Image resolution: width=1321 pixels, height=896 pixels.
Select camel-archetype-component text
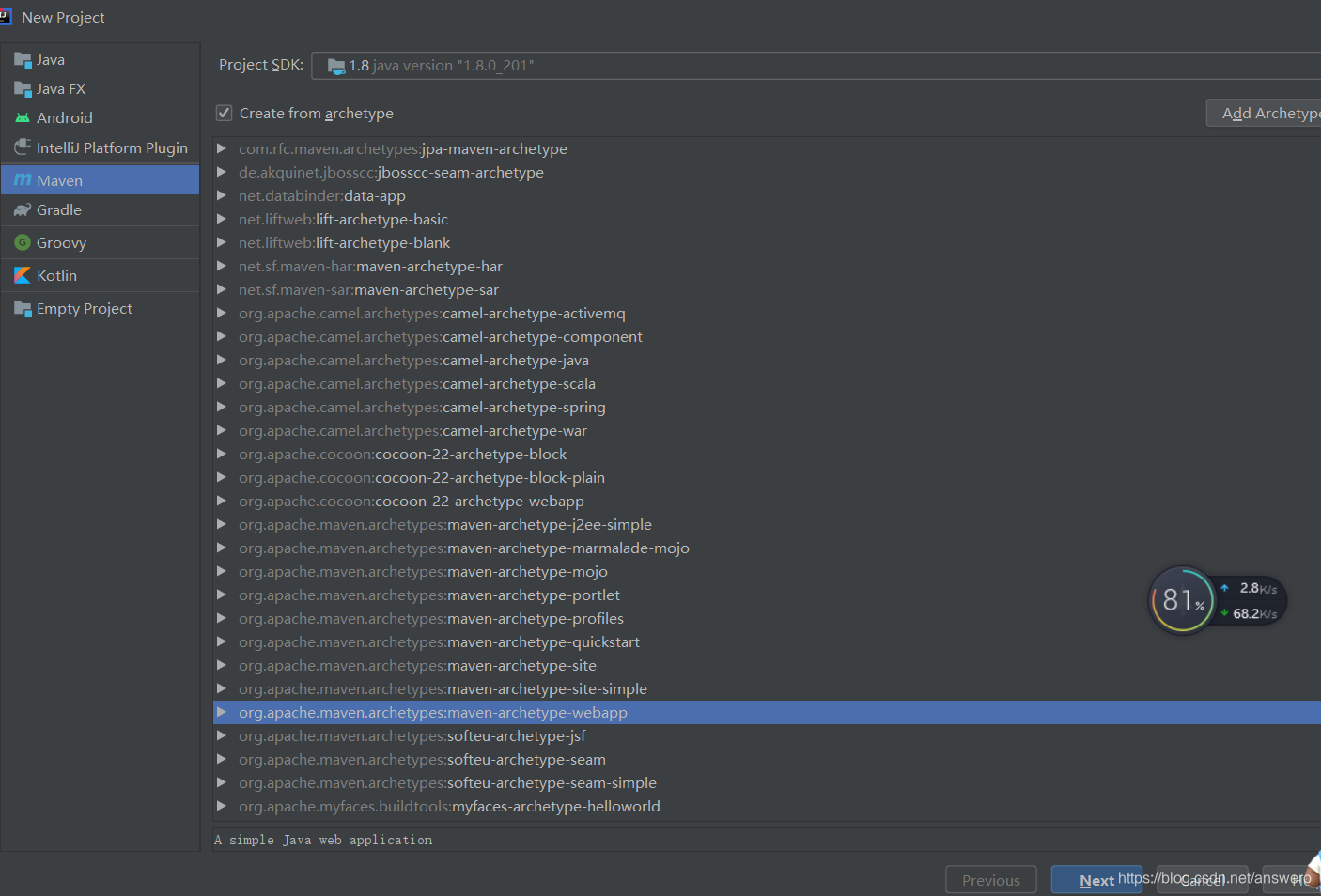click(543, 336)
